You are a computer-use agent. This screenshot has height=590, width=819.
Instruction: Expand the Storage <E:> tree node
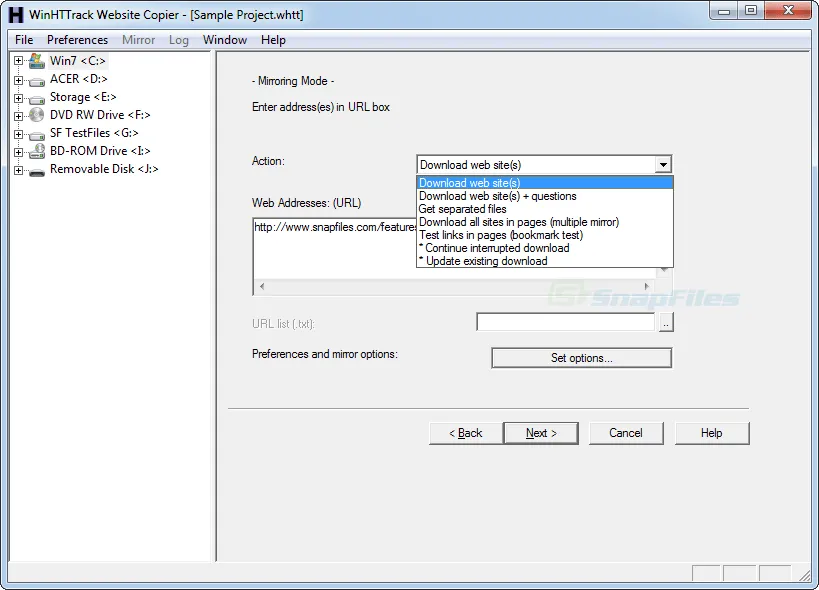click(18, 98)
